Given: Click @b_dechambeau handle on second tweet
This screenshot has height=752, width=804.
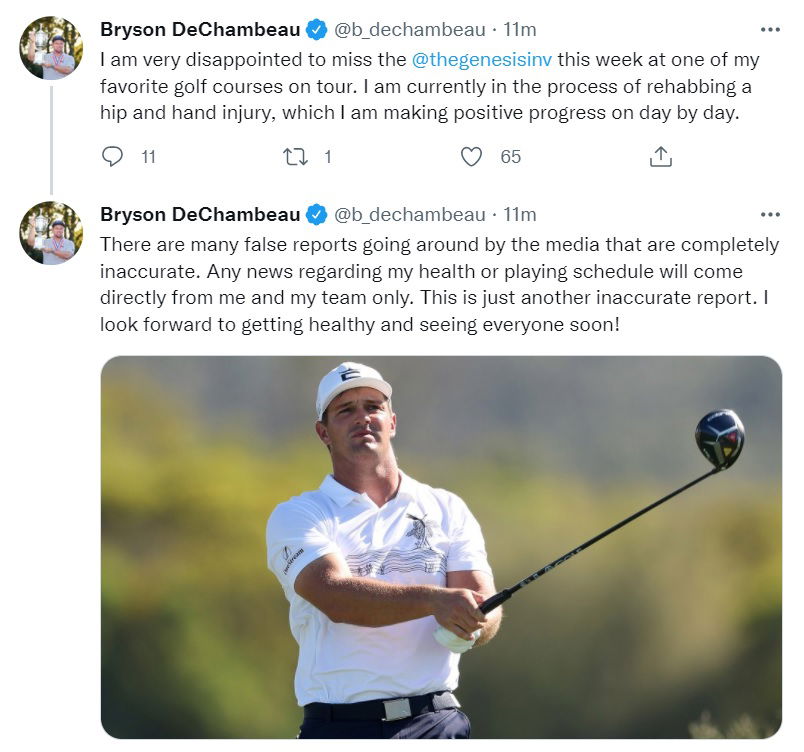Looking at the screenshot, I should [x=408, y=214].
